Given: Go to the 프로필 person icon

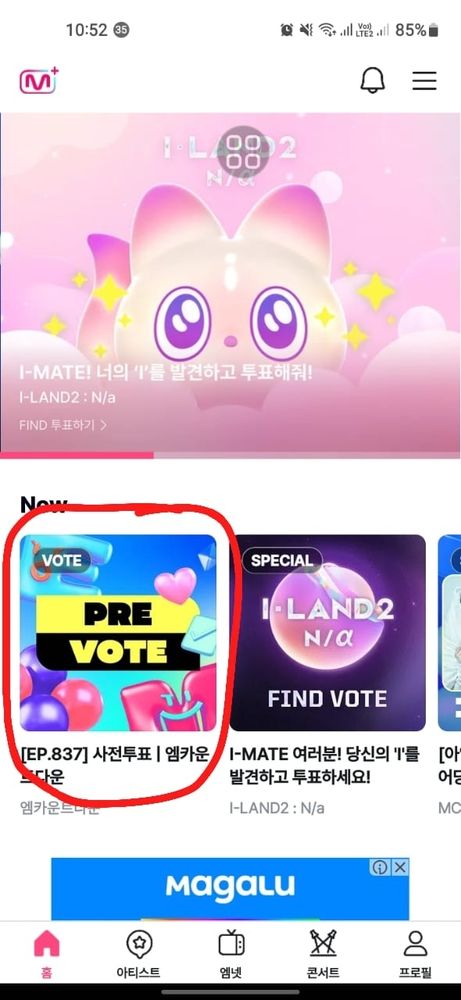Looking at the screenshot, I should click(x=415, y=955).
